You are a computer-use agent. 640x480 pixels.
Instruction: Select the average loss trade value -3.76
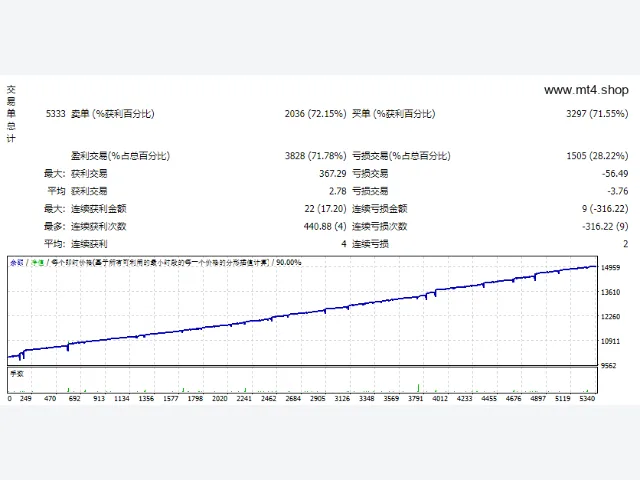point(618,191)
